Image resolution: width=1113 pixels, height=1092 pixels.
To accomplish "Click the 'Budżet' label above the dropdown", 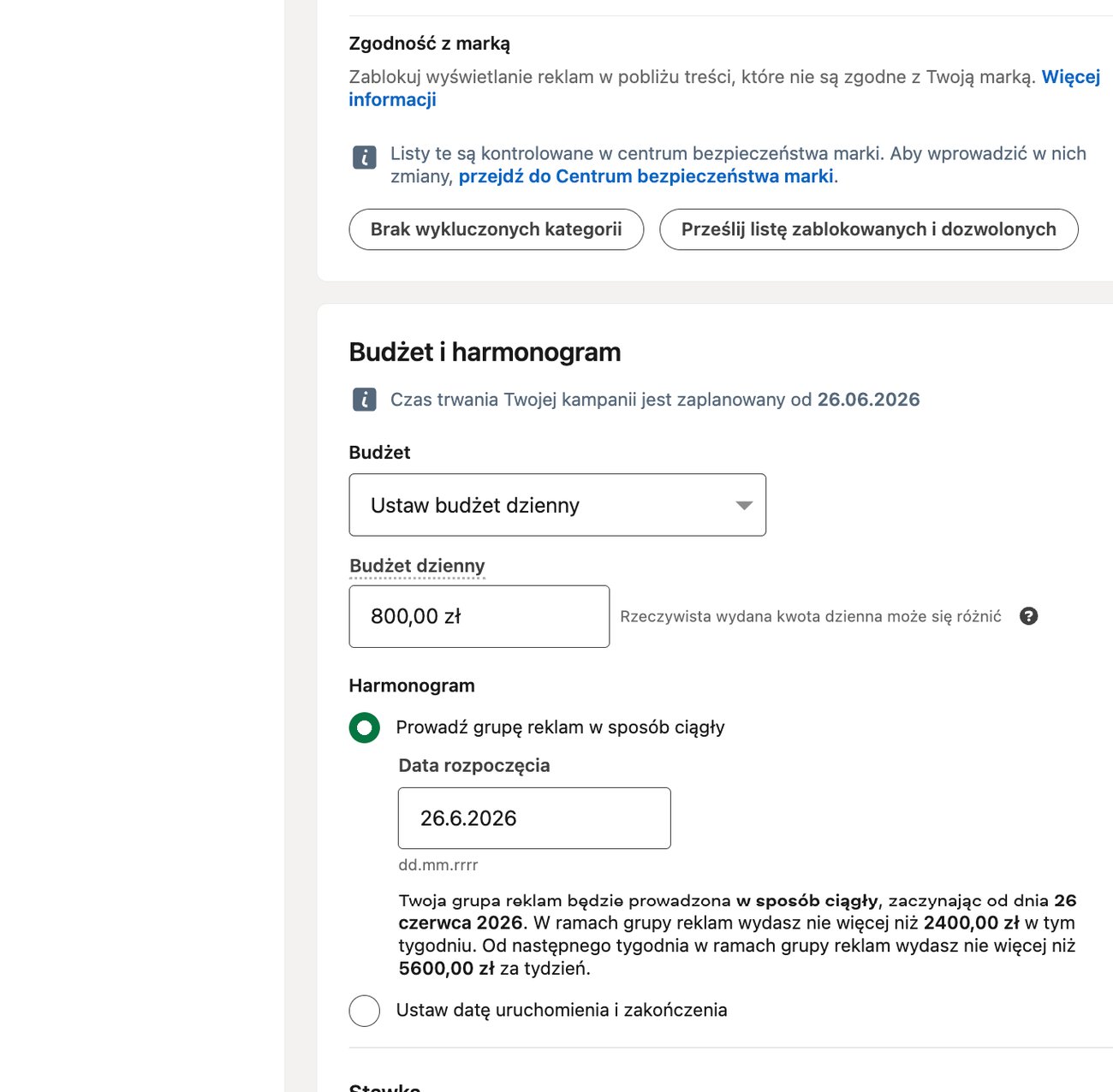I will tap(380, 453).
